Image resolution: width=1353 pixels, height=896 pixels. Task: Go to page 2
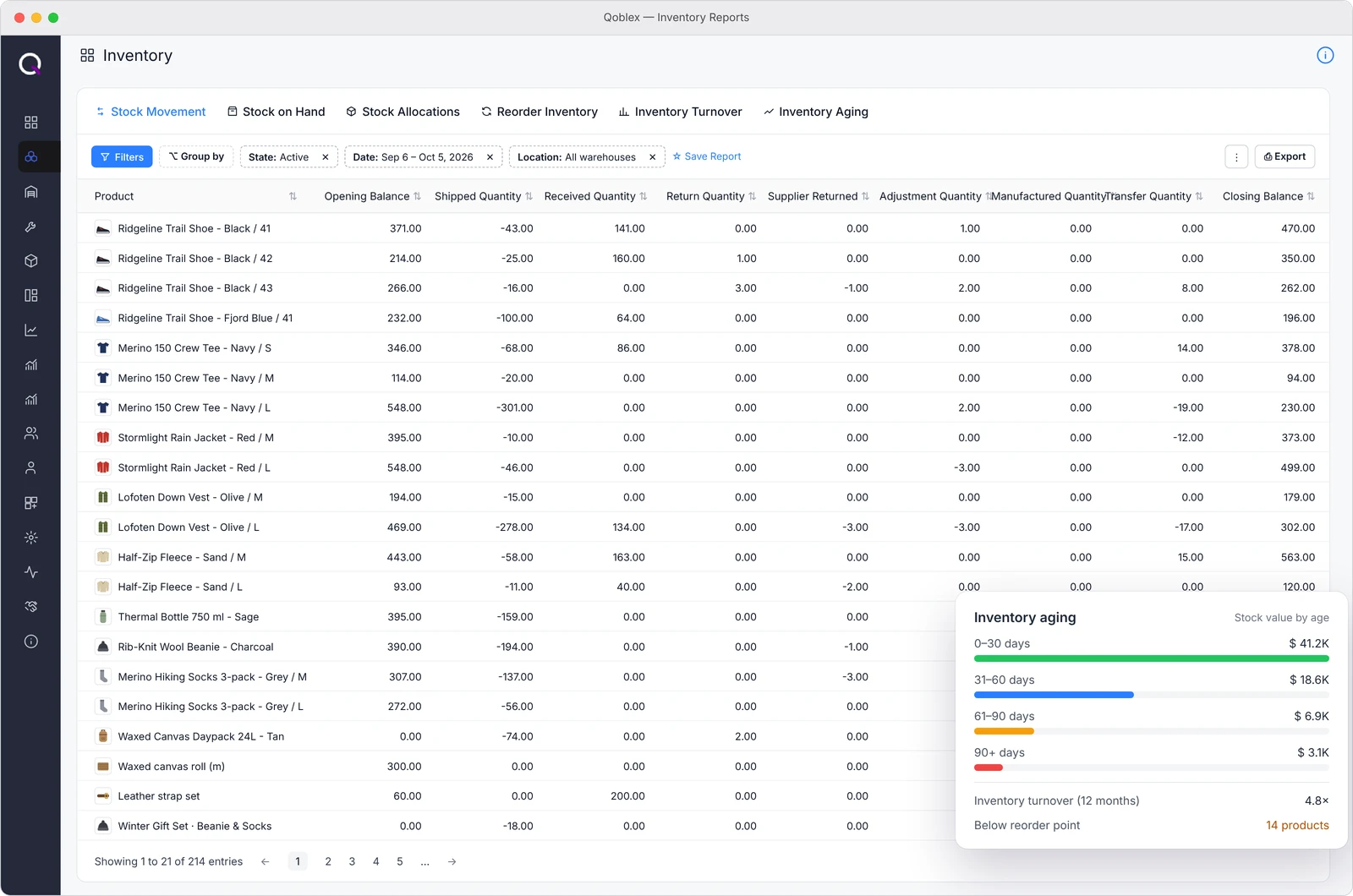(x=328, y=861)
